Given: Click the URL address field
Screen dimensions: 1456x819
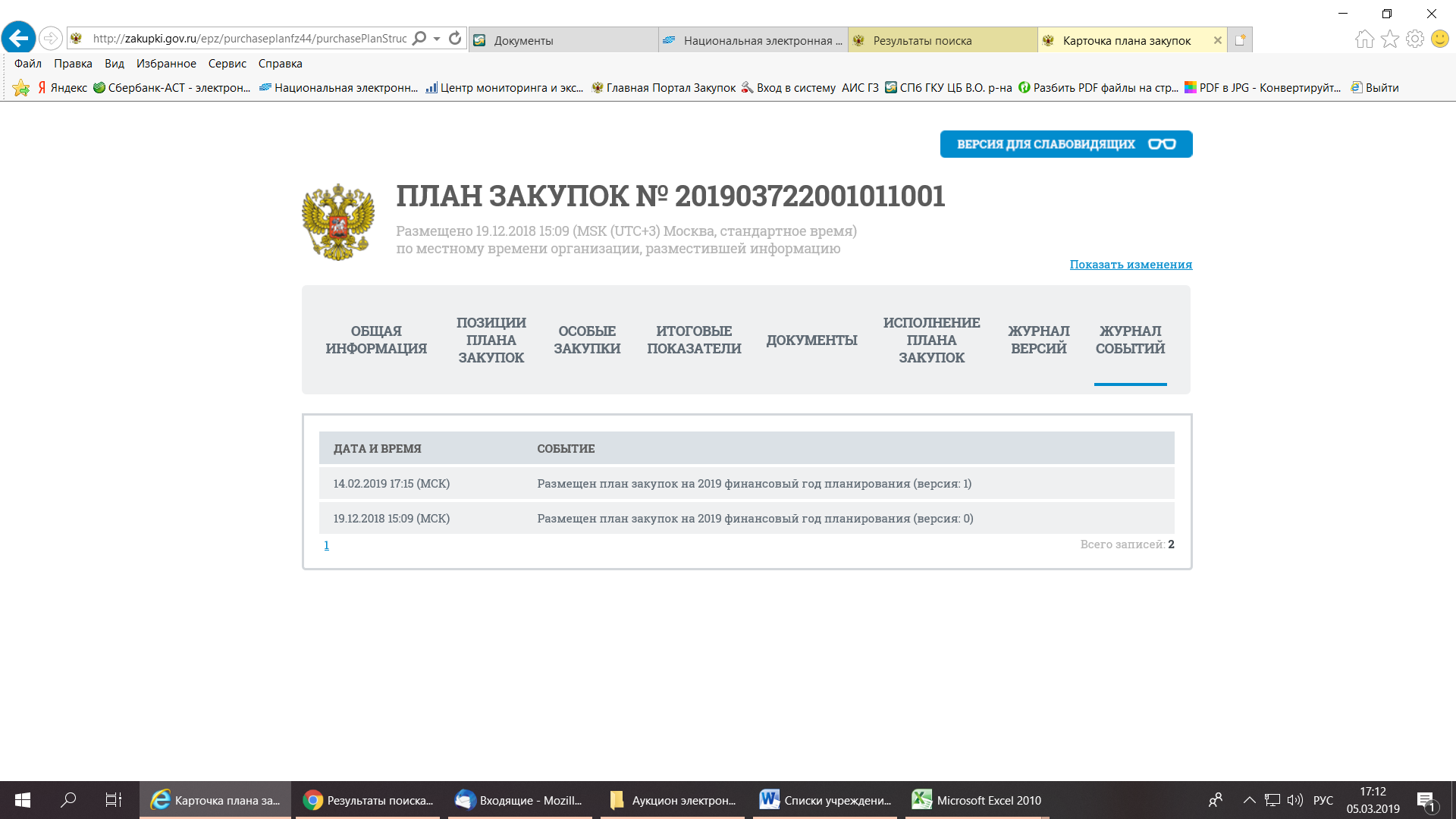Looking at the screenshot, I should click(x=250, y=39).
